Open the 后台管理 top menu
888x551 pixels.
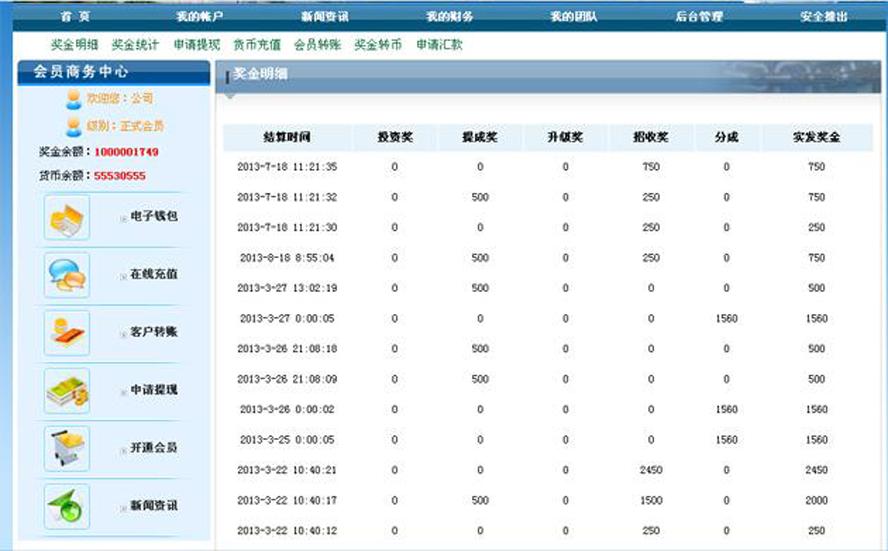click(x=699, y=16)
